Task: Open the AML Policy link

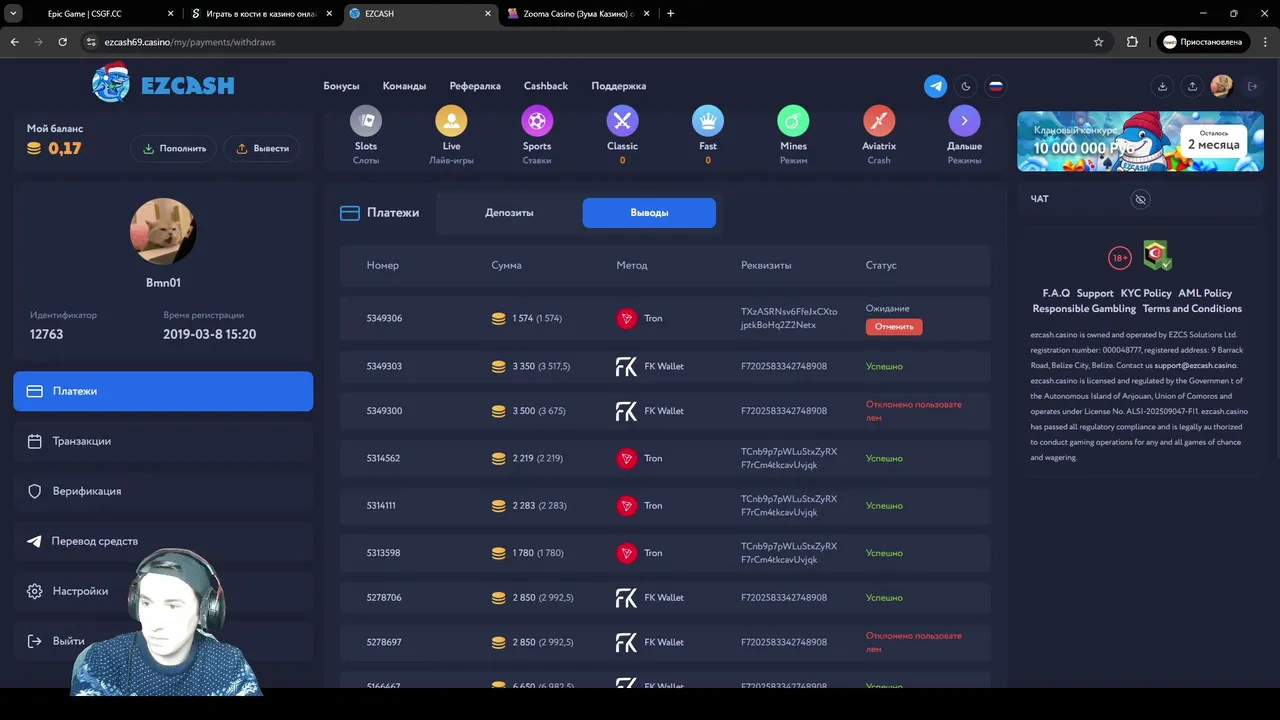Action: pyautogui.click(x=1205, y=293)
